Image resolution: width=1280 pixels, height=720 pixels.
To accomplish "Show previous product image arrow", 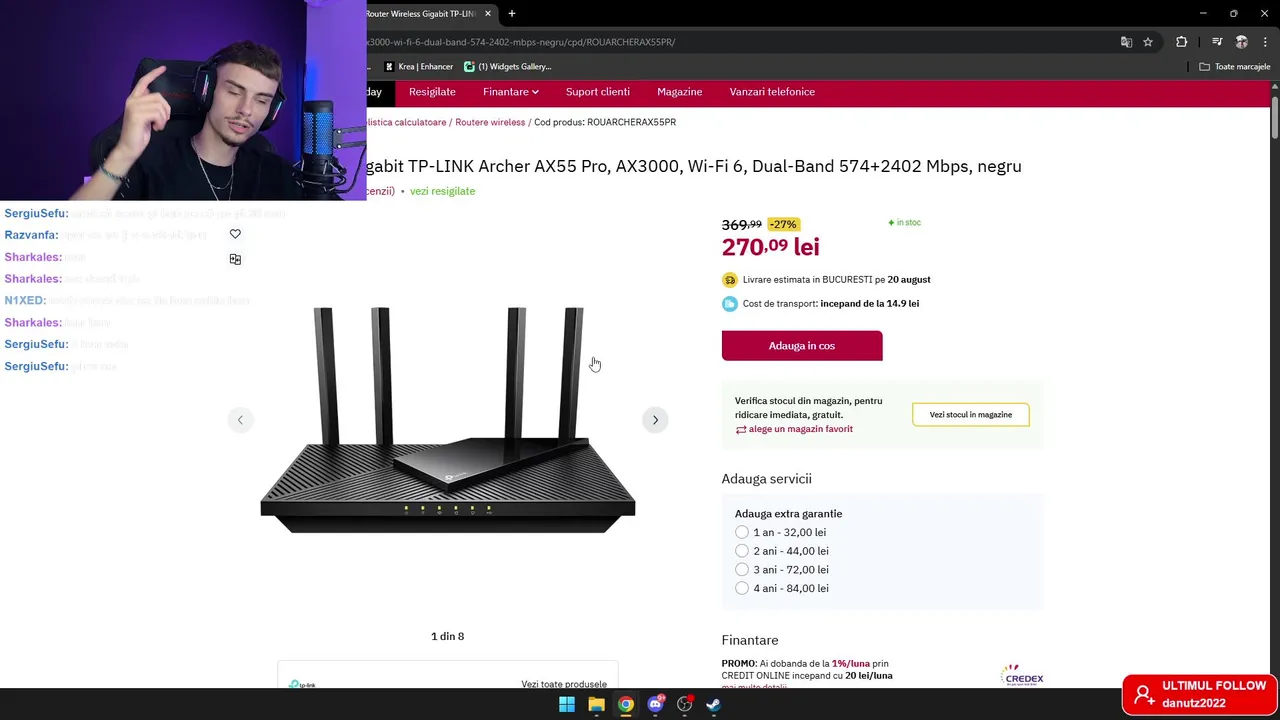I will point(240,420).
